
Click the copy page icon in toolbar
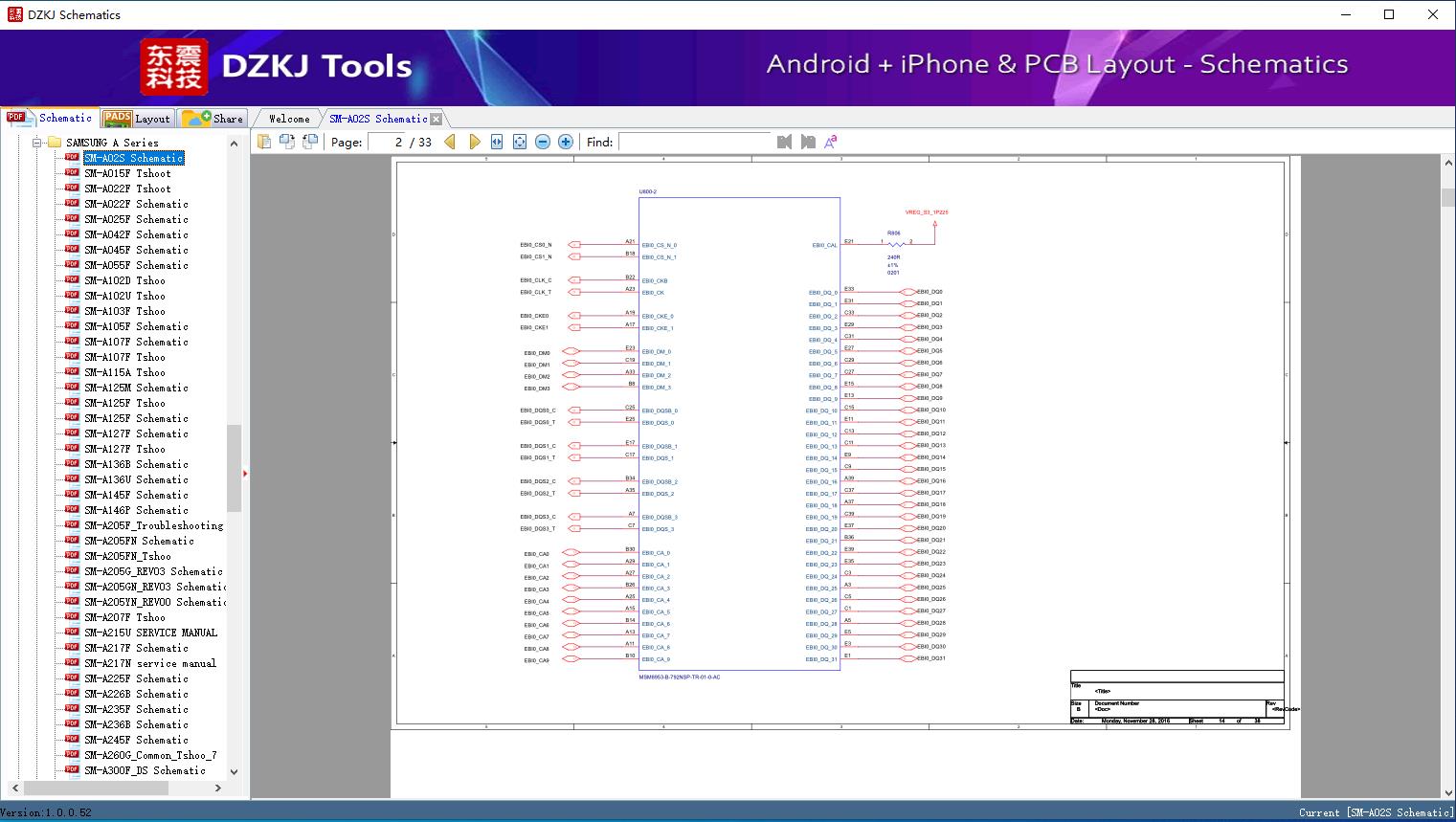coord(264,142)
